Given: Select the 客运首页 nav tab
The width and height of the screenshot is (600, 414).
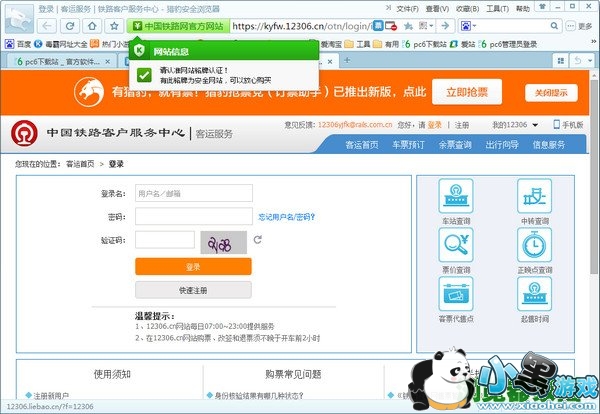Looking at the screenshot, I should tap(362, 145).
